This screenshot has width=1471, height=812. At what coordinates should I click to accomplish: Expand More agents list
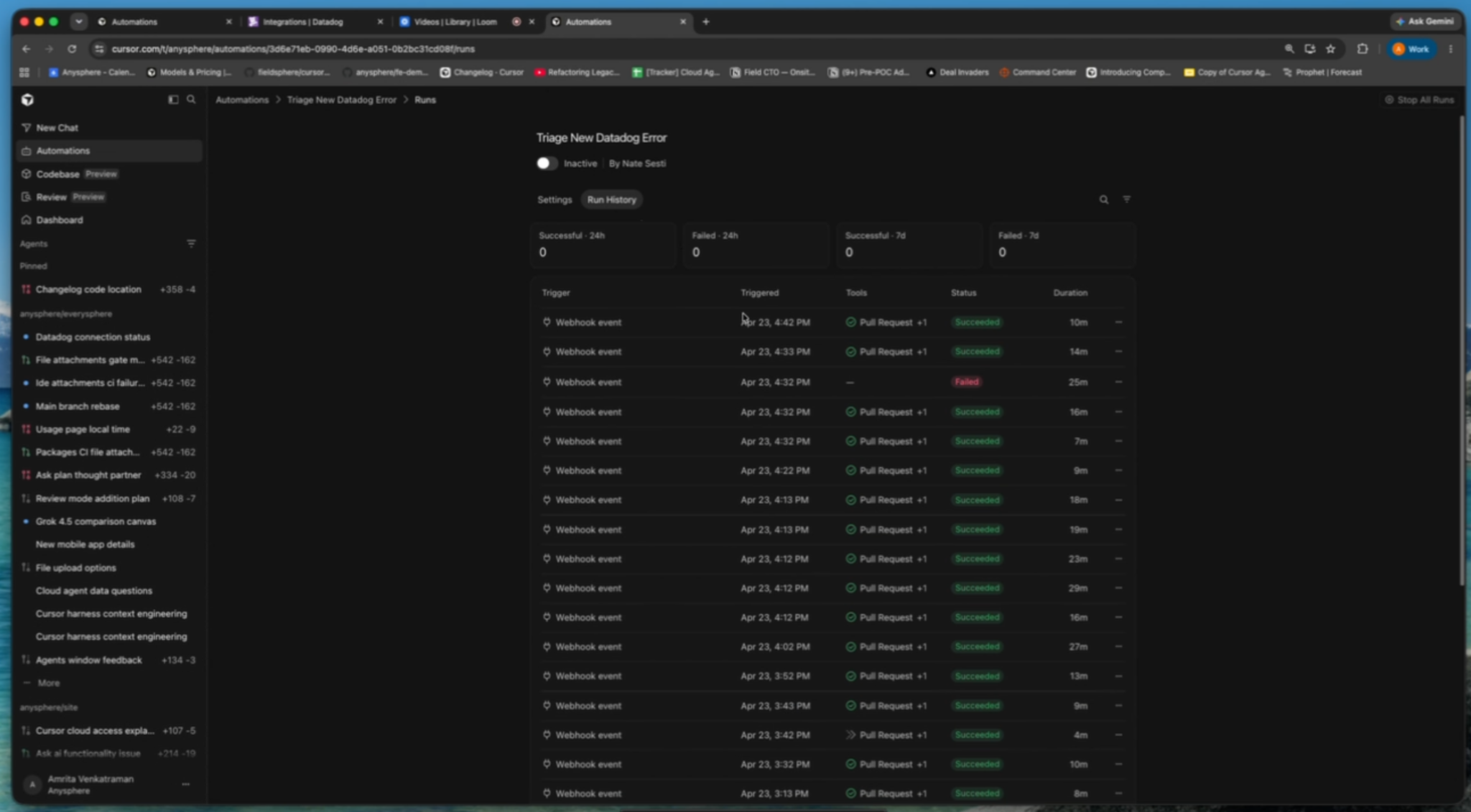tap(48, 683)
